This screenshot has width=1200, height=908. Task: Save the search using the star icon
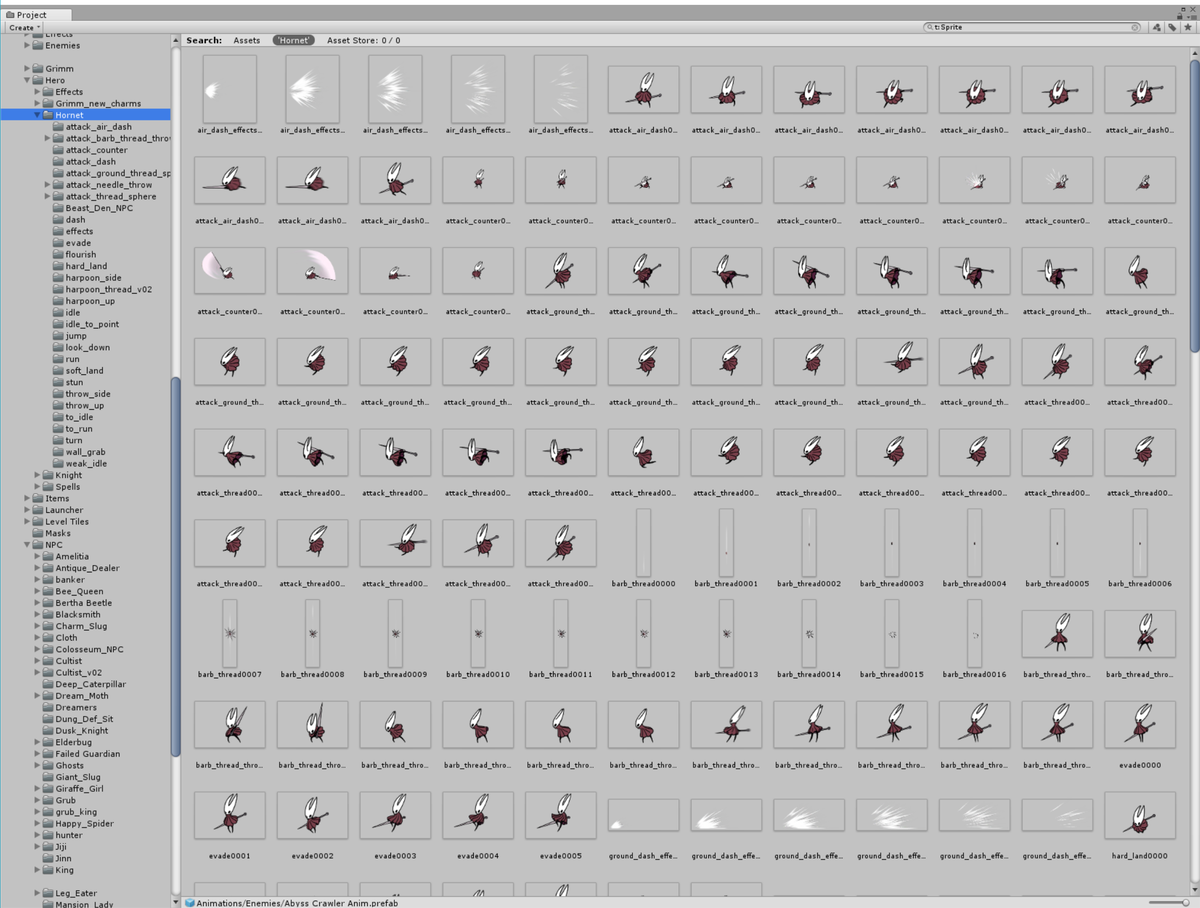1188,27
